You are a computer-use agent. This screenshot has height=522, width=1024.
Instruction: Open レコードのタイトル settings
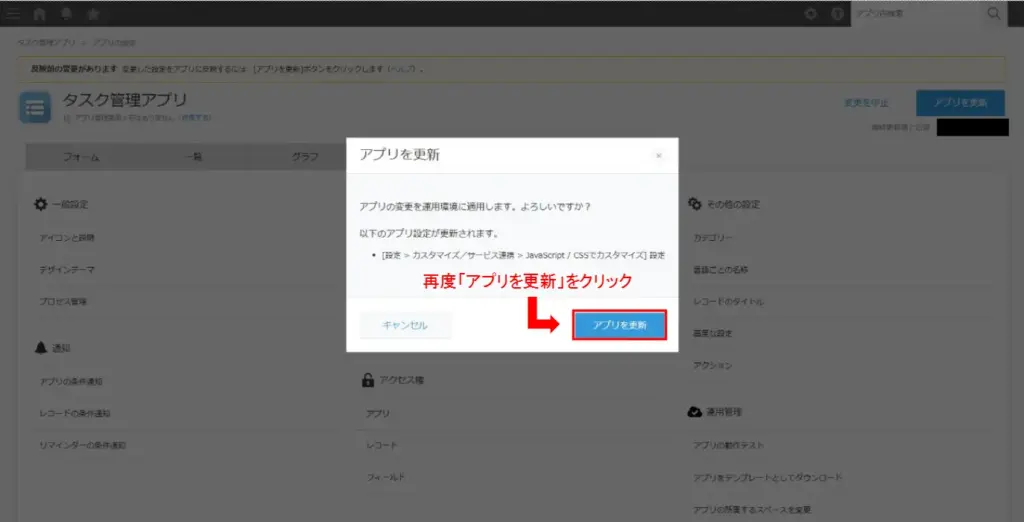tap(729, 302)
